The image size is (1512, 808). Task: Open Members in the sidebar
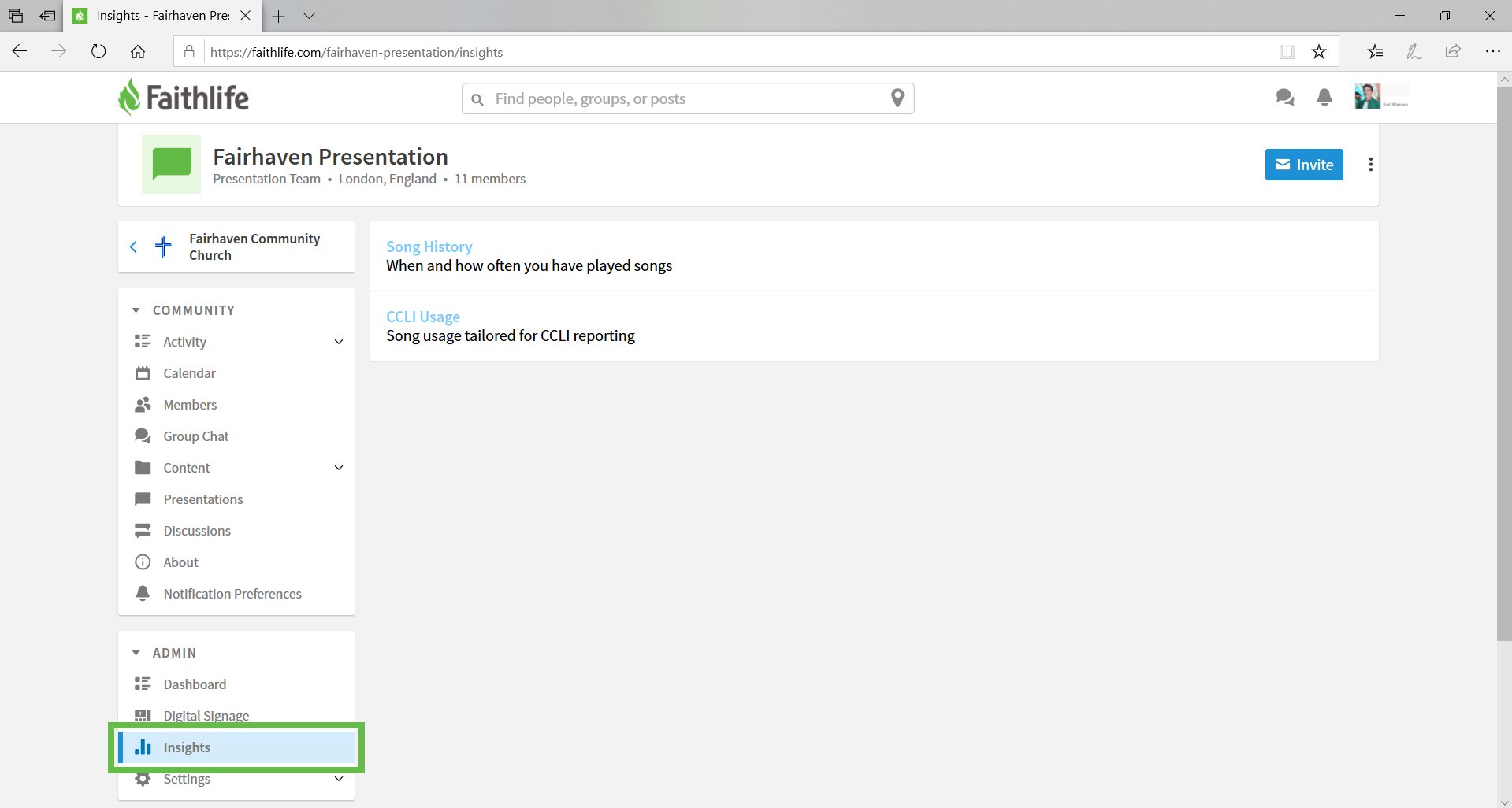click(190, 405)
